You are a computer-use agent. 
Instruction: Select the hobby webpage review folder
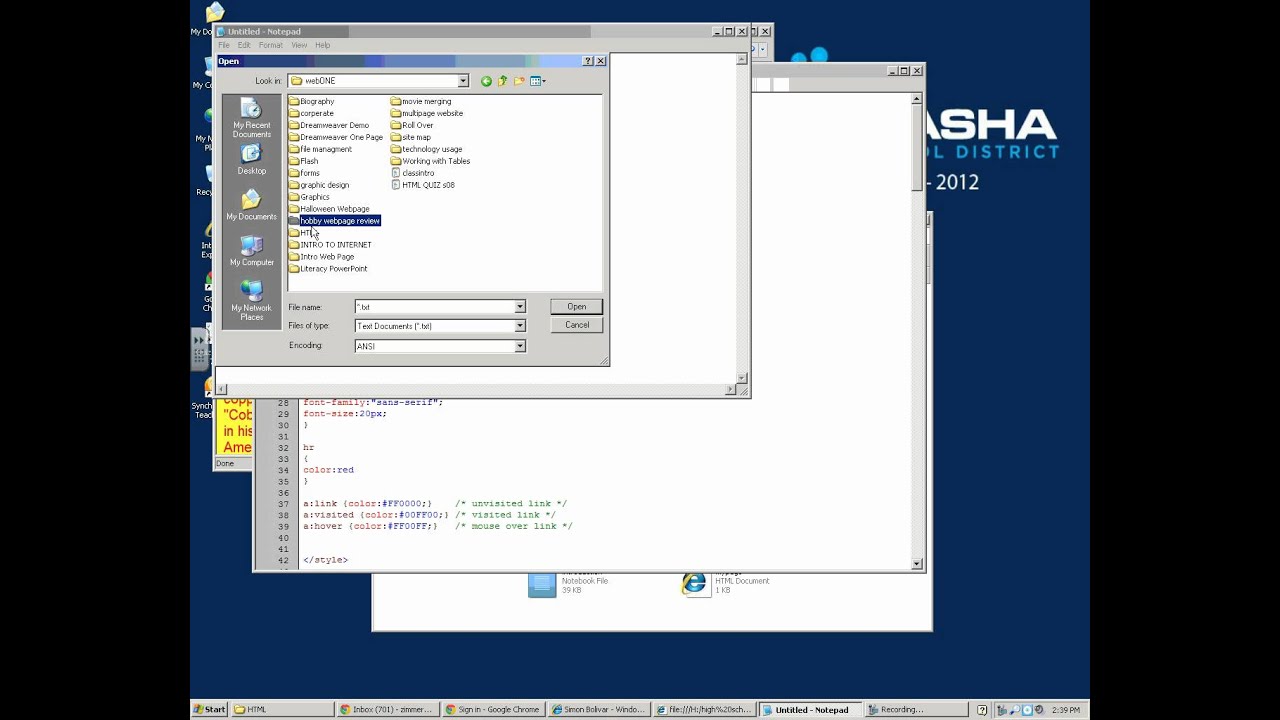click(x=334, y=221)
